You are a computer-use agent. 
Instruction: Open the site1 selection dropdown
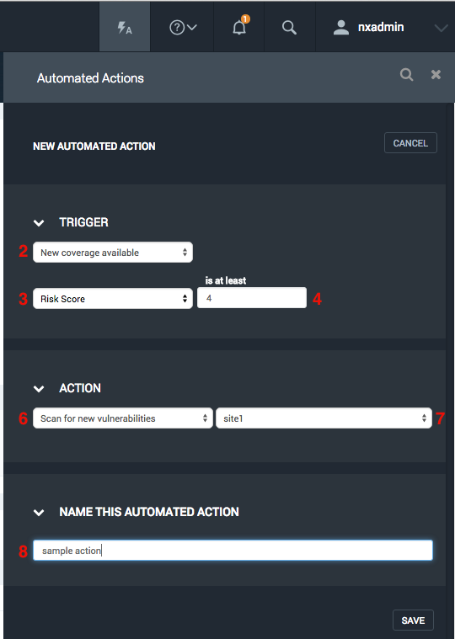point(324,418)
